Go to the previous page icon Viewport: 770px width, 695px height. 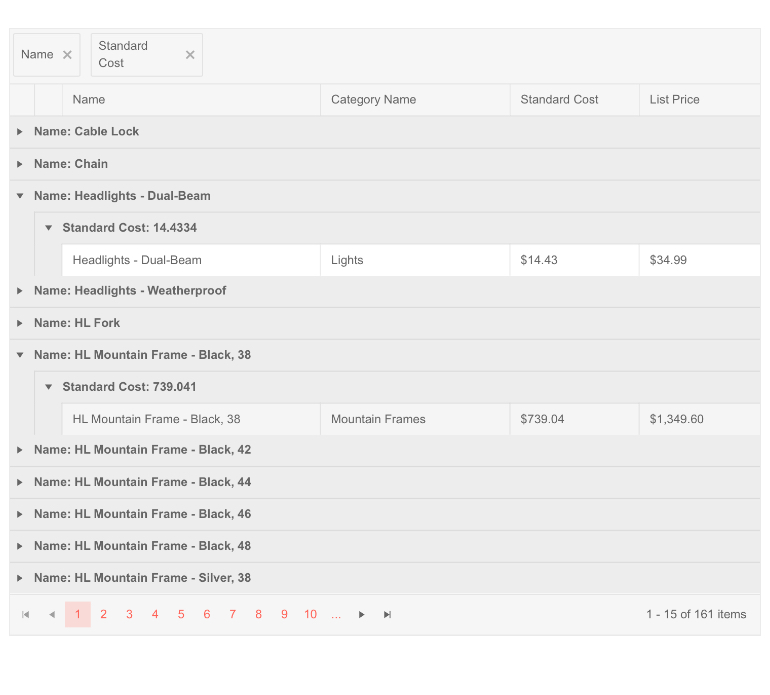click(52, 614)
